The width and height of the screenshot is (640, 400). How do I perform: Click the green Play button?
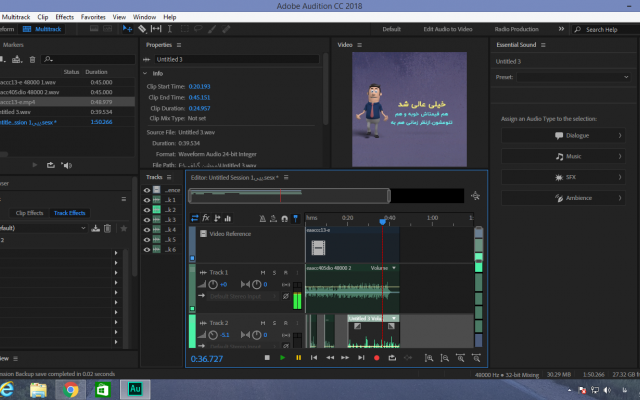click(x=282, y=358)
